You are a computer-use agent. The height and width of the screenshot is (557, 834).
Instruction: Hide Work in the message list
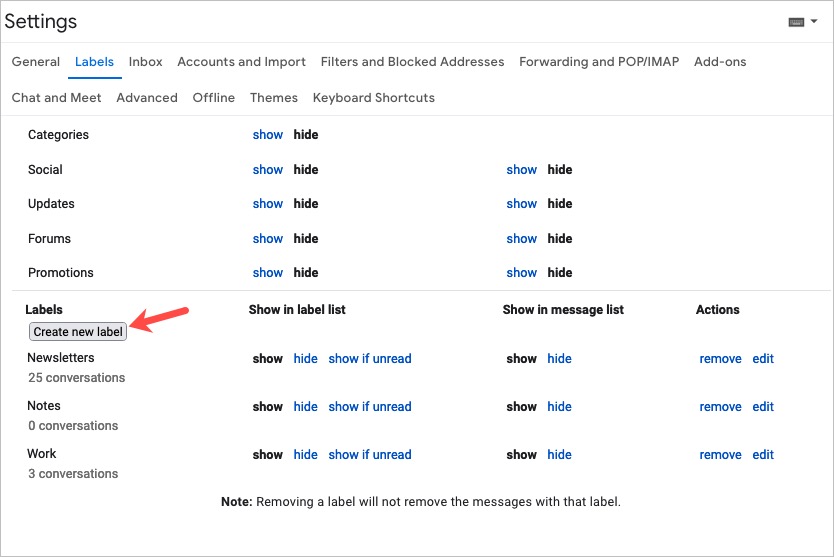[560, 455]
